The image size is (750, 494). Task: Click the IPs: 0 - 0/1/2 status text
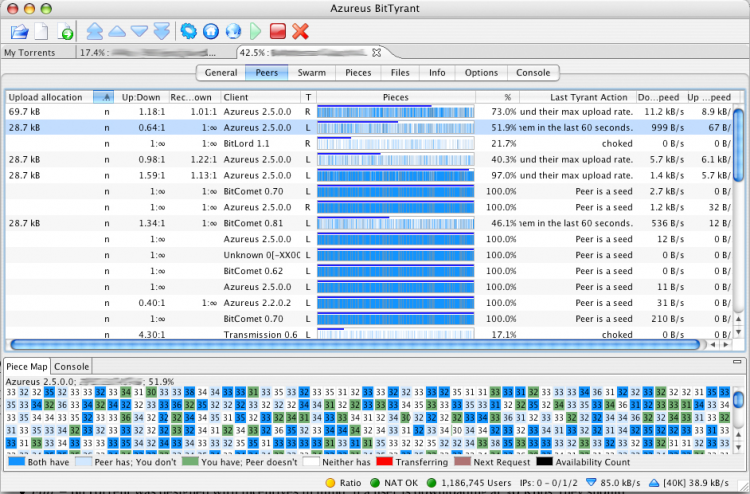click(548, 483)
